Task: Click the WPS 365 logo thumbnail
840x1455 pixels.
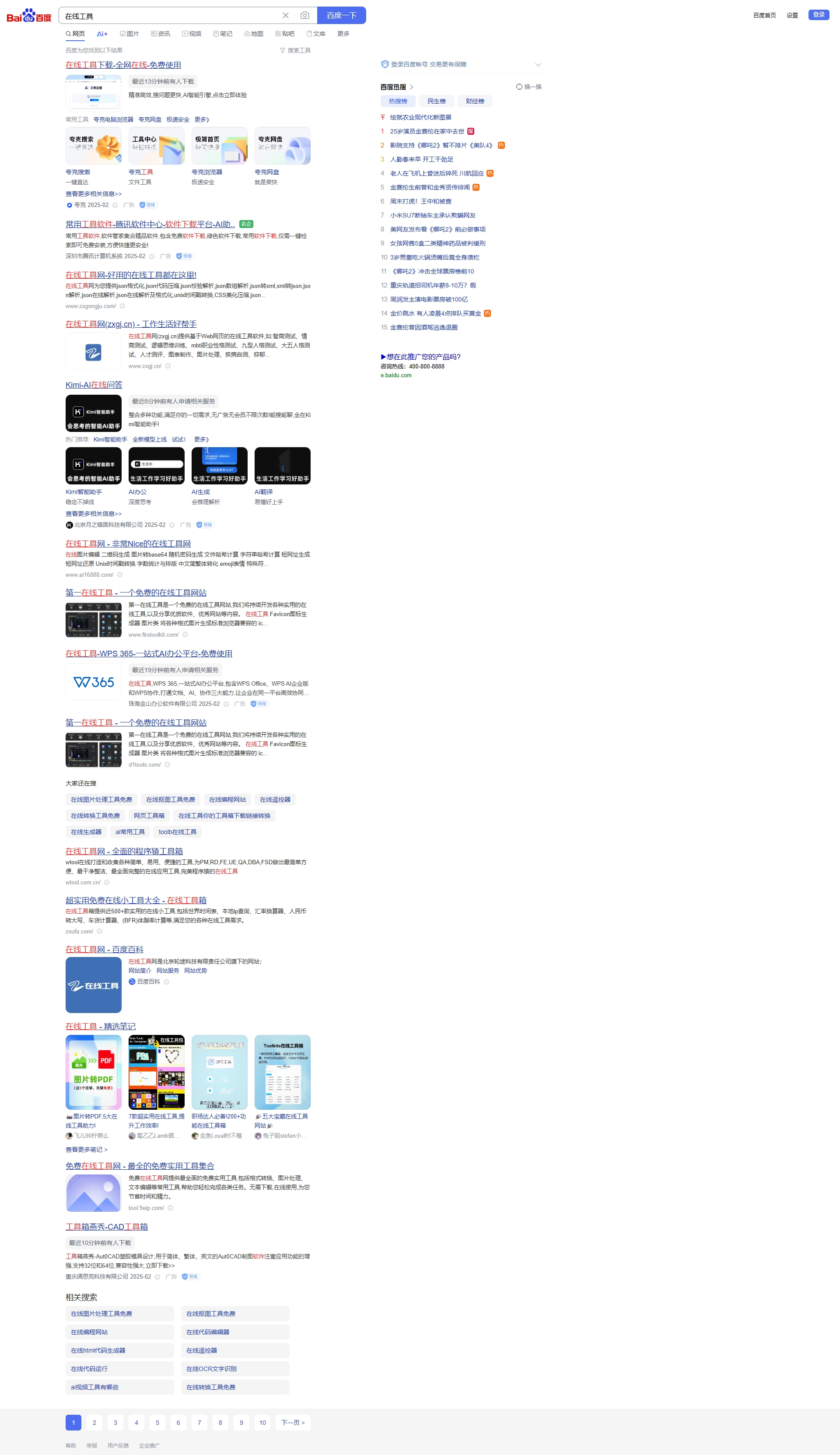Action: [94, 683]
